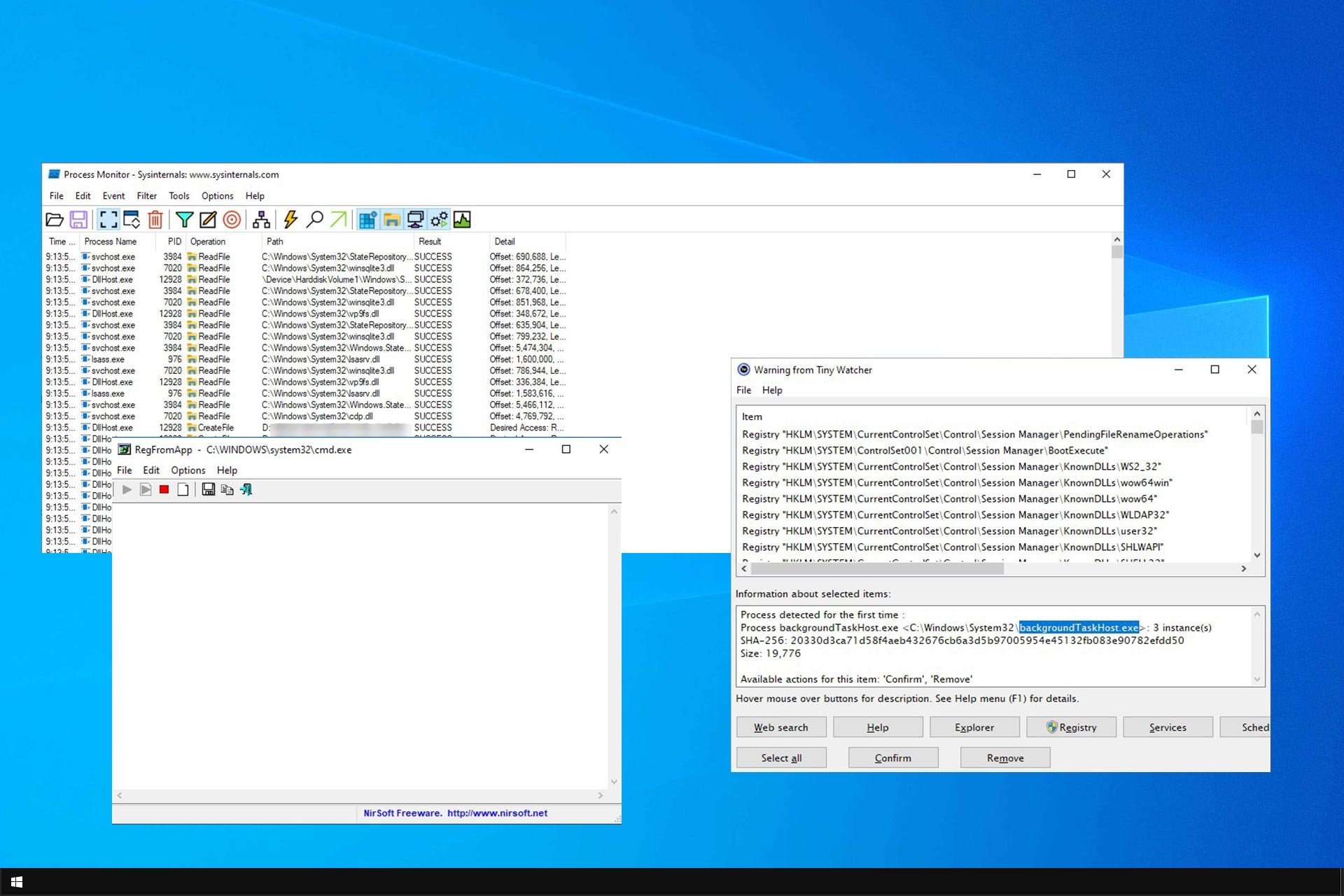This screenshot has width=1344, height=896.
Task: Click the Copy icon in RegFromApp
Action: click(227, 489)
